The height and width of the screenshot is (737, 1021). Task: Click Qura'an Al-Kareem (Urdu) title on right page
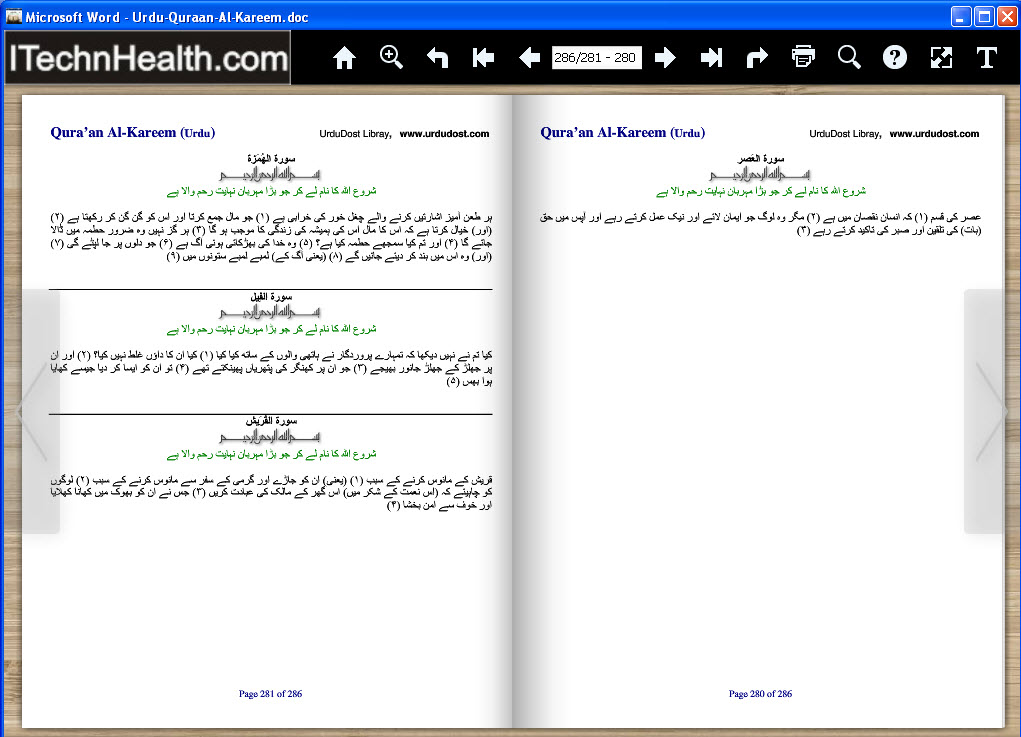point(622,133)
